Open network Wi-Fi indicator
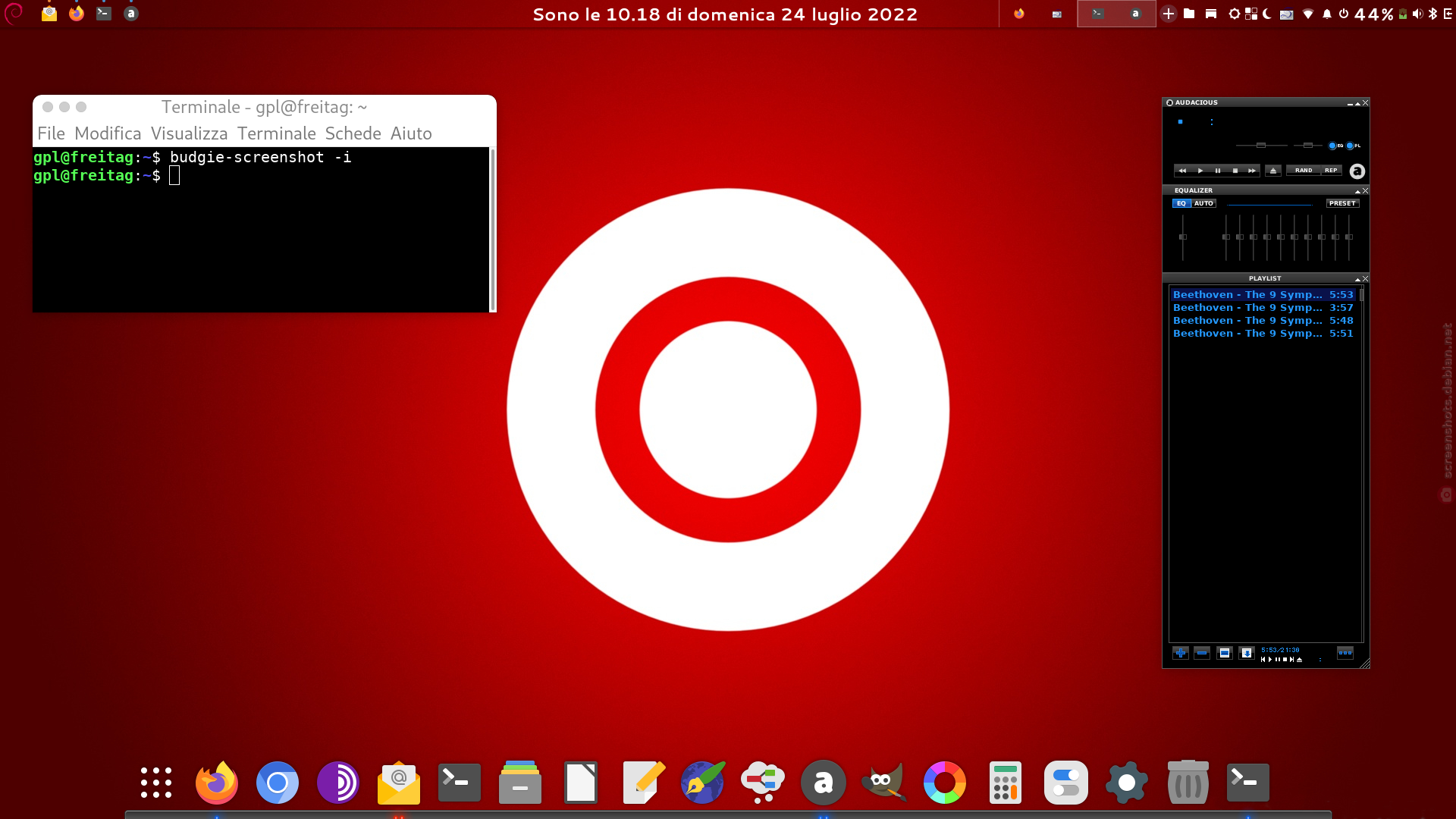This screenshot has height=819, width=1456. coord(1307,14)
